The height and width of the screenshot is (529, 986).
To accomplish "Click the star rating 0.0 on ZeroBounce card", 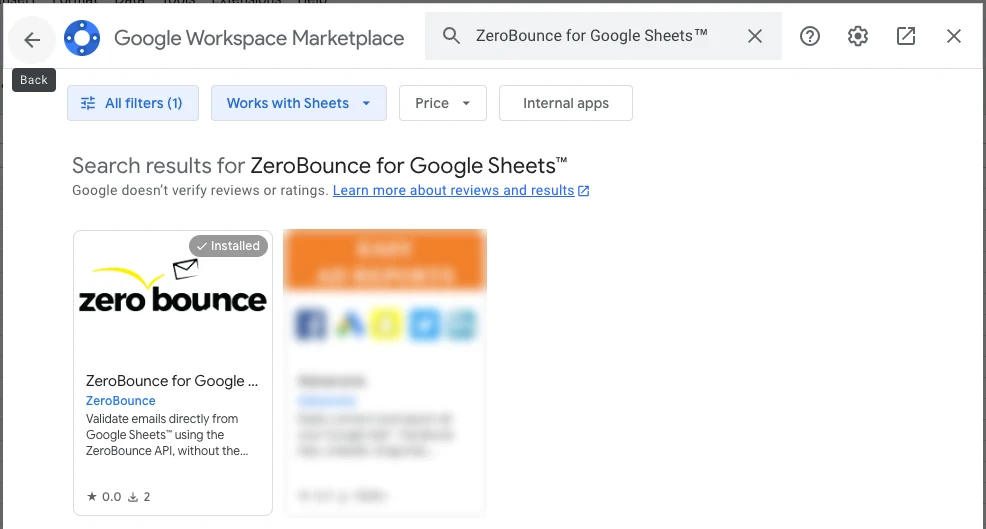I will coord(104,497).
